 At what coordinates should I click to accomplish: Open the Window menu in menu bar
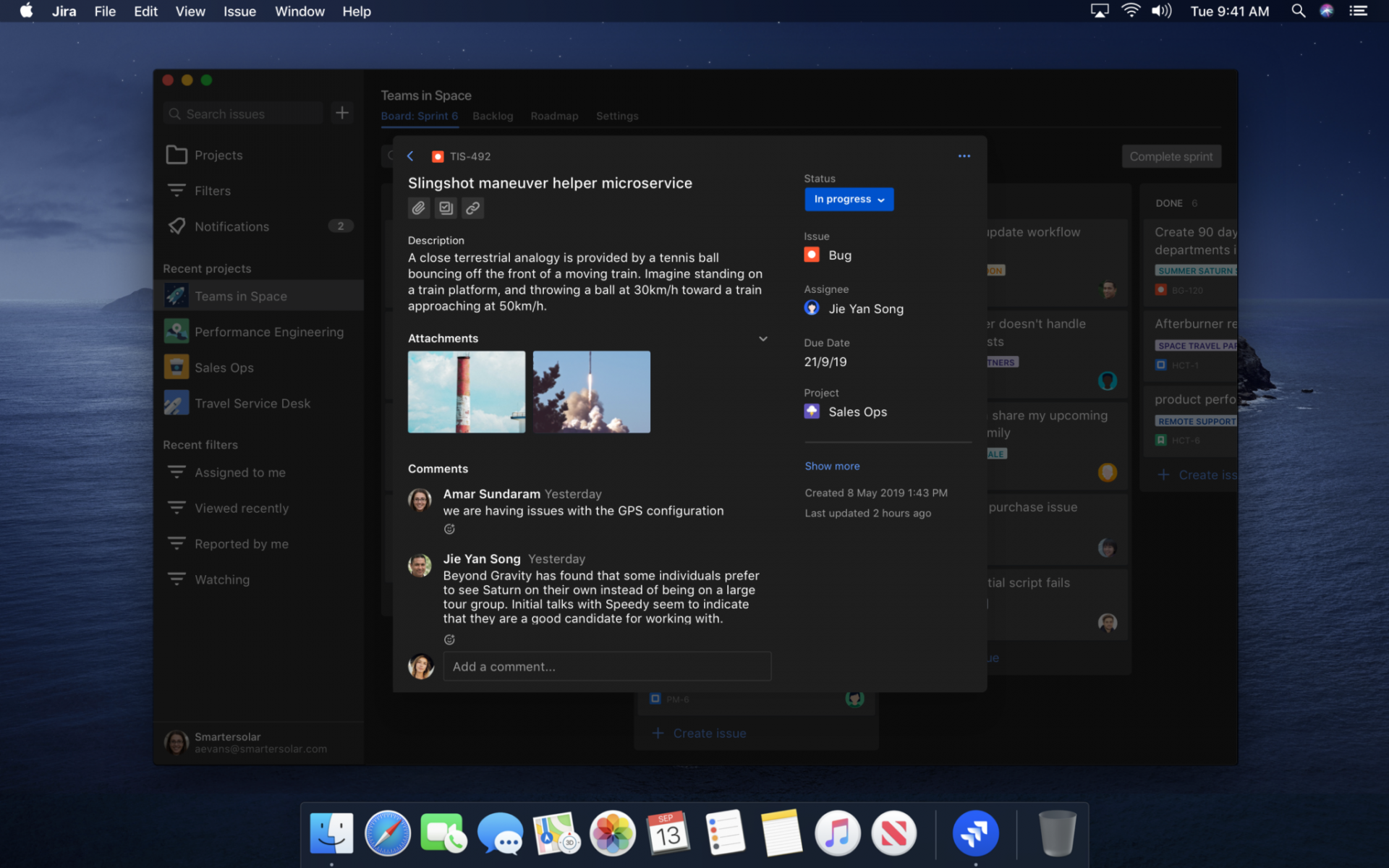tap(300, 12)
